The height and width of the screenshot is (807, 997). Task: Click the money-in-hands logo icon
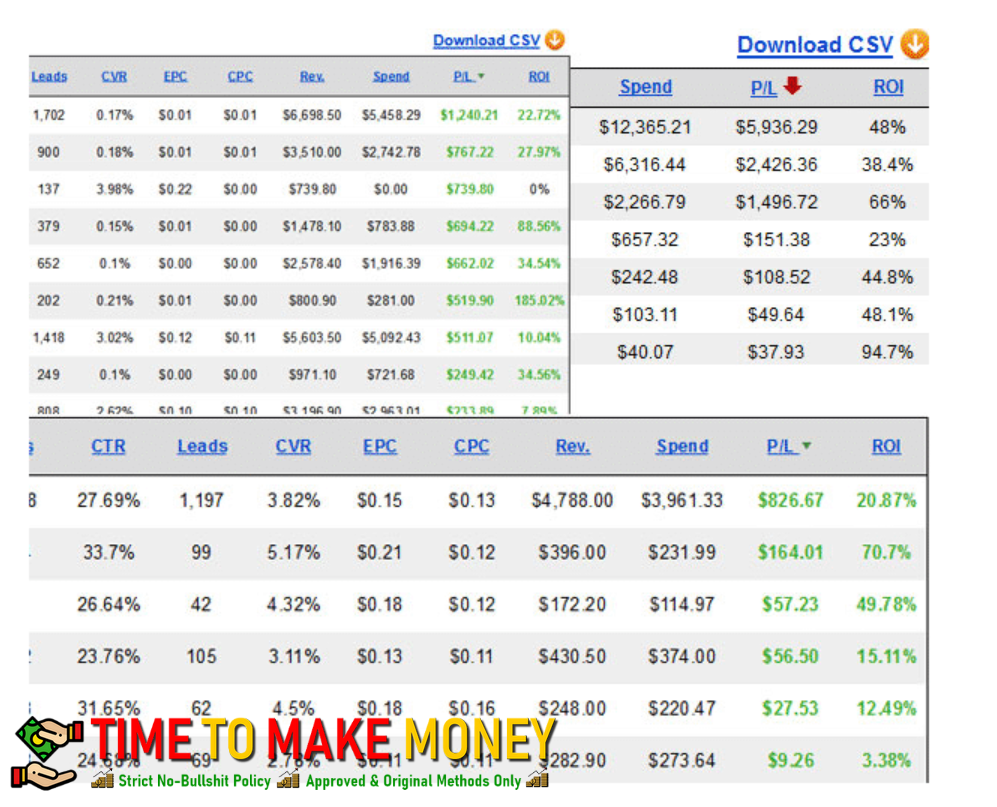(x=46, y=751)
